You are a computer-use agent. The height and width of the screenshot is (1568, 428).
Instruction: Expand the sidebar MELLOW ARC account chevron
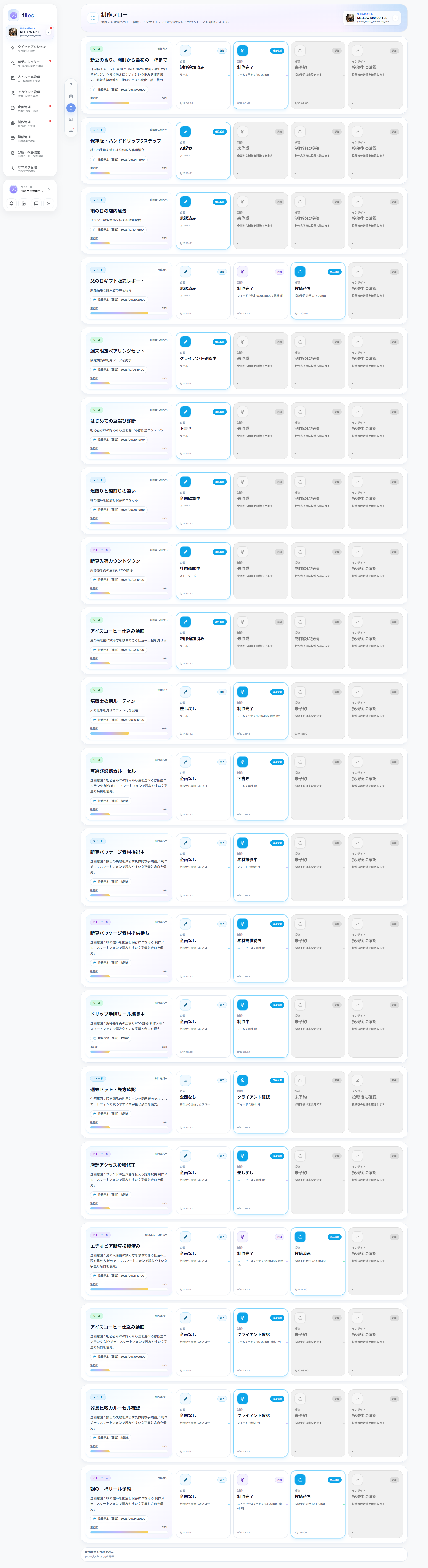click(49, 32)
